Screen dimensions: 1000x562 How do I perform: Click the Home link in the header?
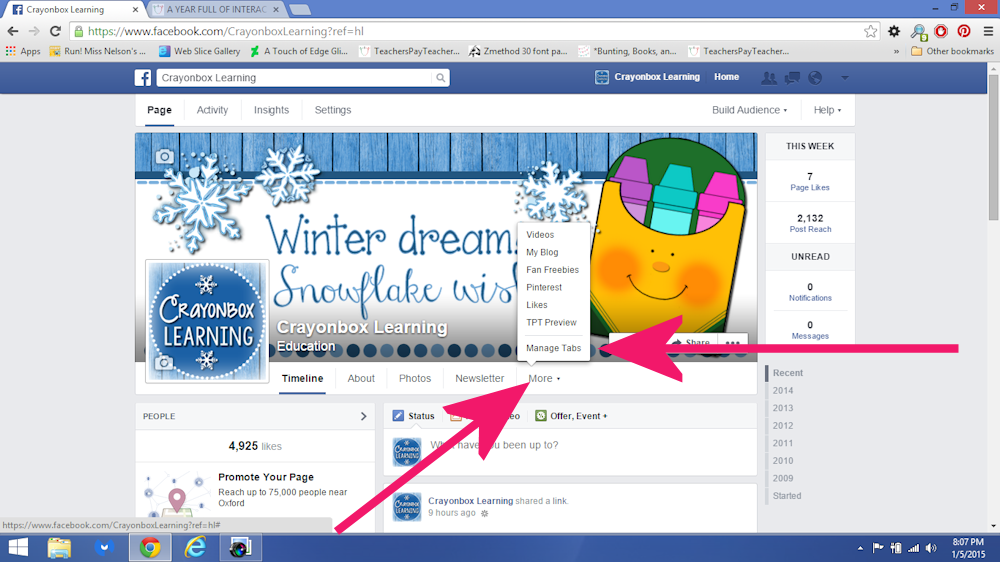point(726,77)
